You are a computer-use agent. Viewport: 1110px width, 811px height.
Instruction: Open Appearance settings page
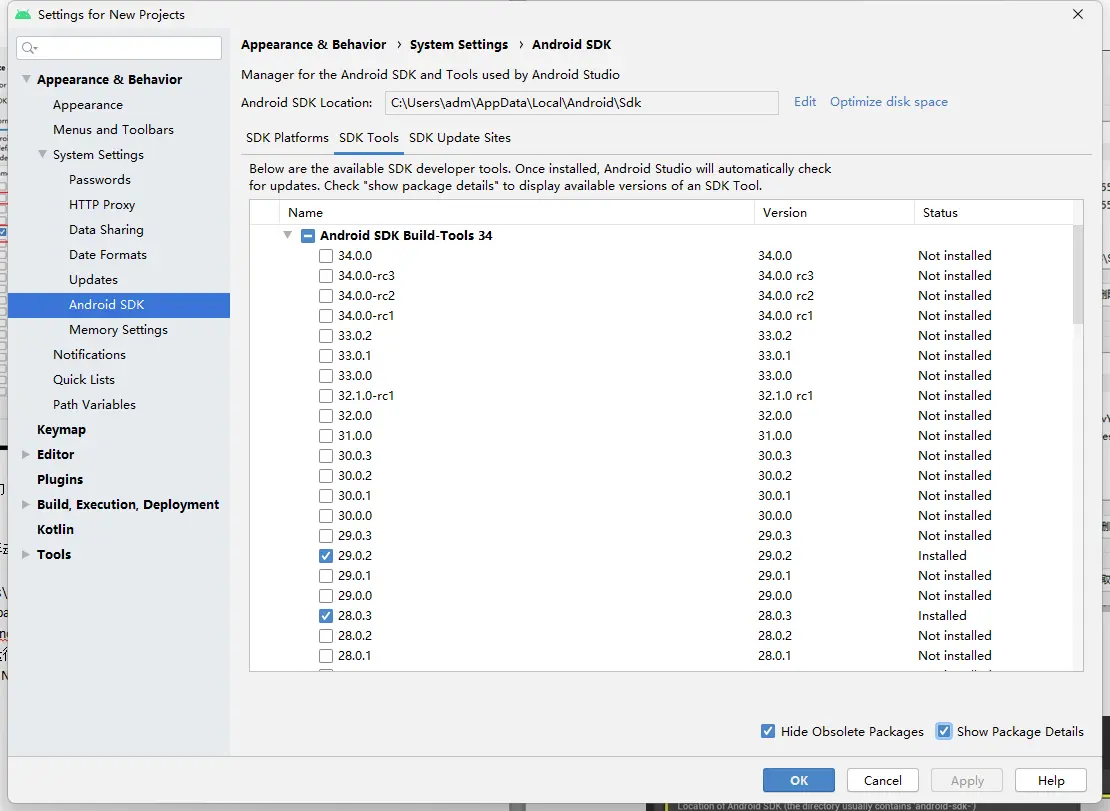click(88, 105)
